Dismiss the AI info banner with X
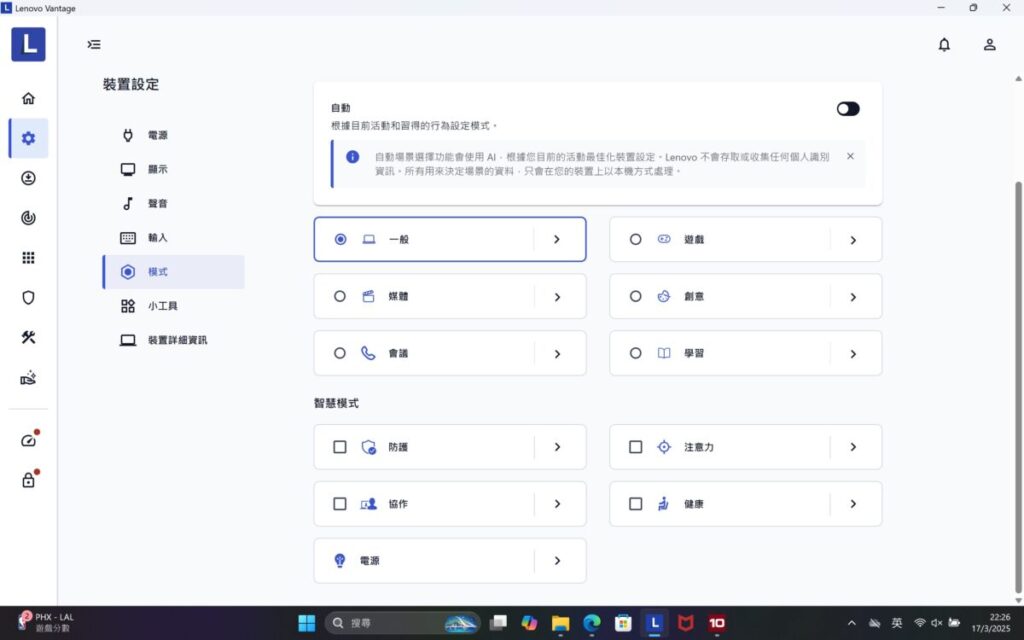The width and height of the screenshot is (1024, 640). [x=850, y=156]
